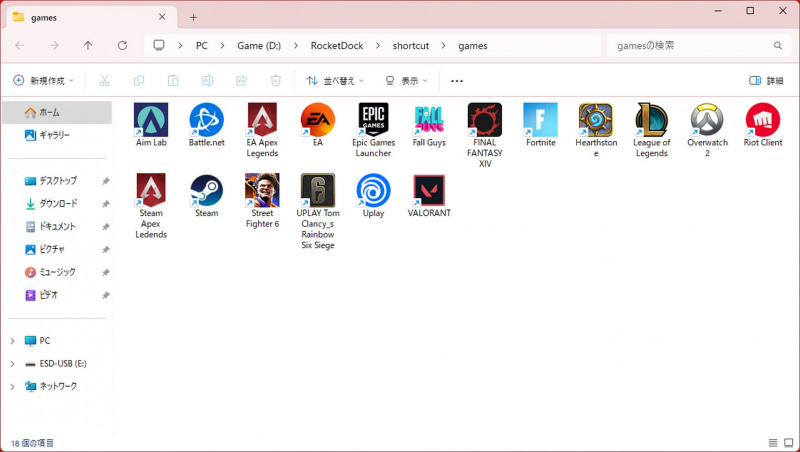The height and width of the screenshot is (452, 800).
Task: Select the League of Legends icon
Action: (652, 120)
